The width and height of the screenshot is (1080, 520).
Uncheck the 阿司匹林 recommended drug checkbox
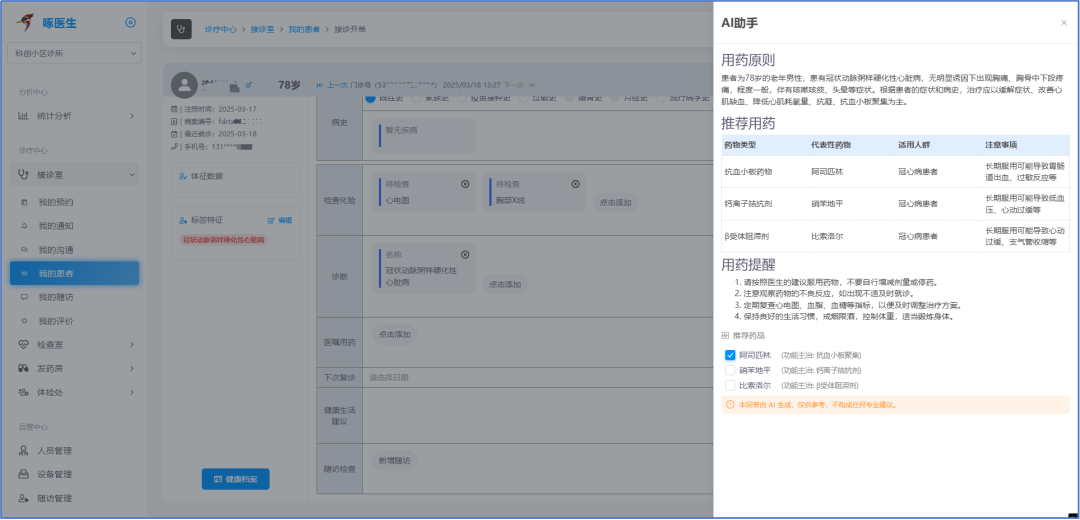point(730,355)
